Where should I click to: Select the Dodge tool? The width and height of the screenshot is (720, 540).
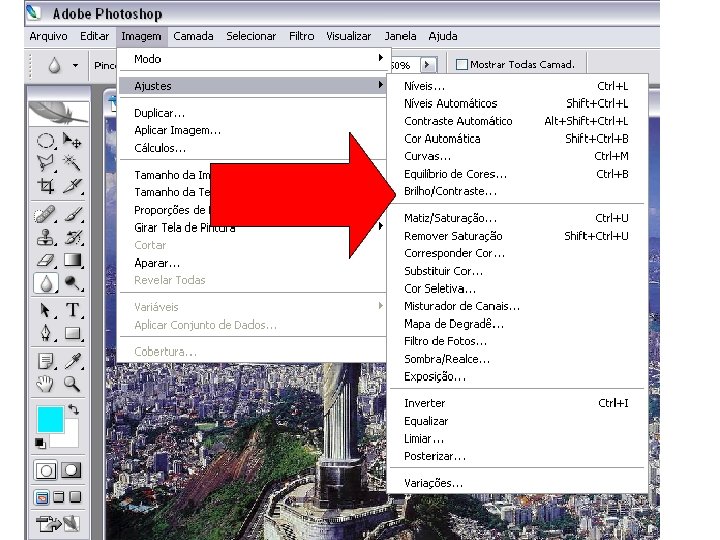72,283
